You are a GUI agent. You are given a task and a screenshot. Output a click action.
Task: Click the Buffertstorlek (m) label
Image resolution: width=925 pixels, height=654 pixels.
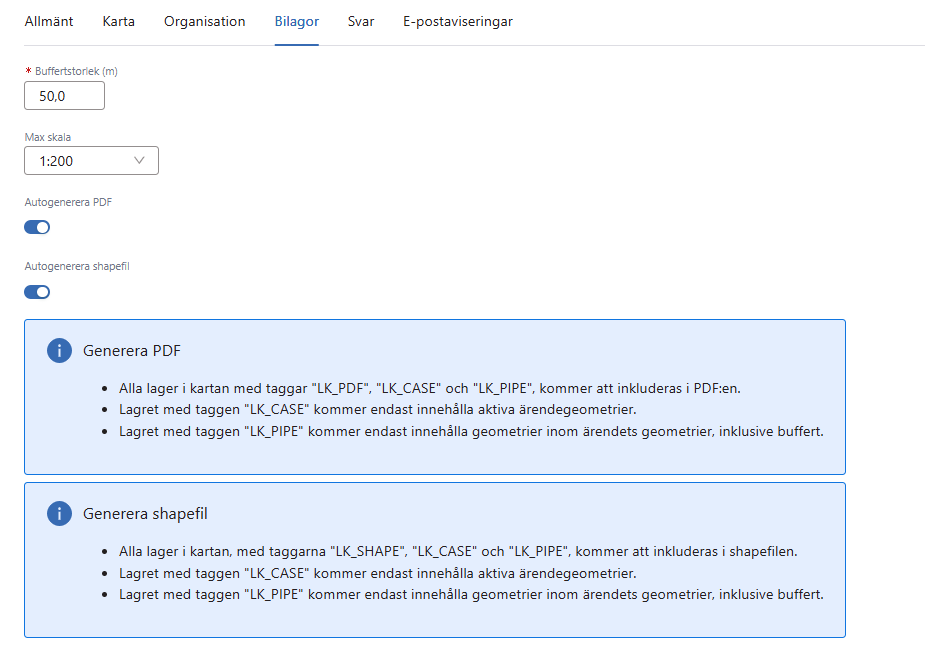coord(76,72)
